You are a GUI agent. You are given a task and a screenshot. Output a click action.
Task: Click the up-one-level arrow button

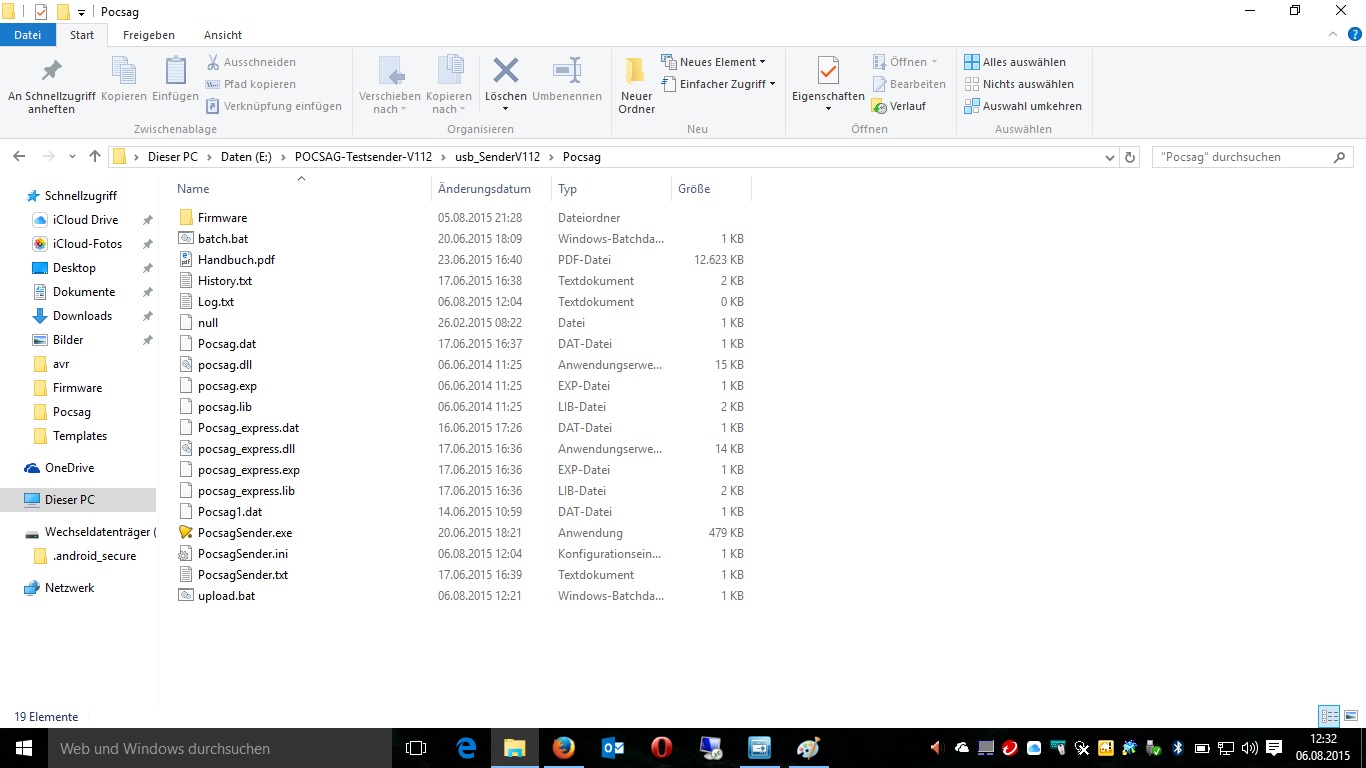click(x=95, y=157)
